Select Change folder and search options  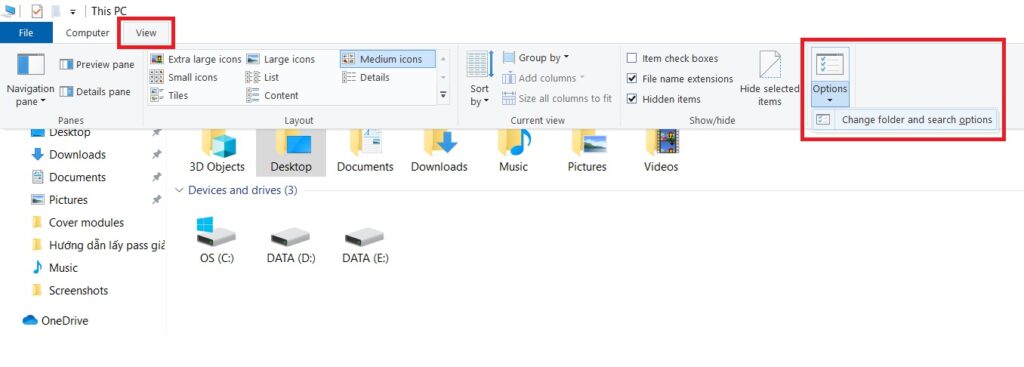click(904, 120)
